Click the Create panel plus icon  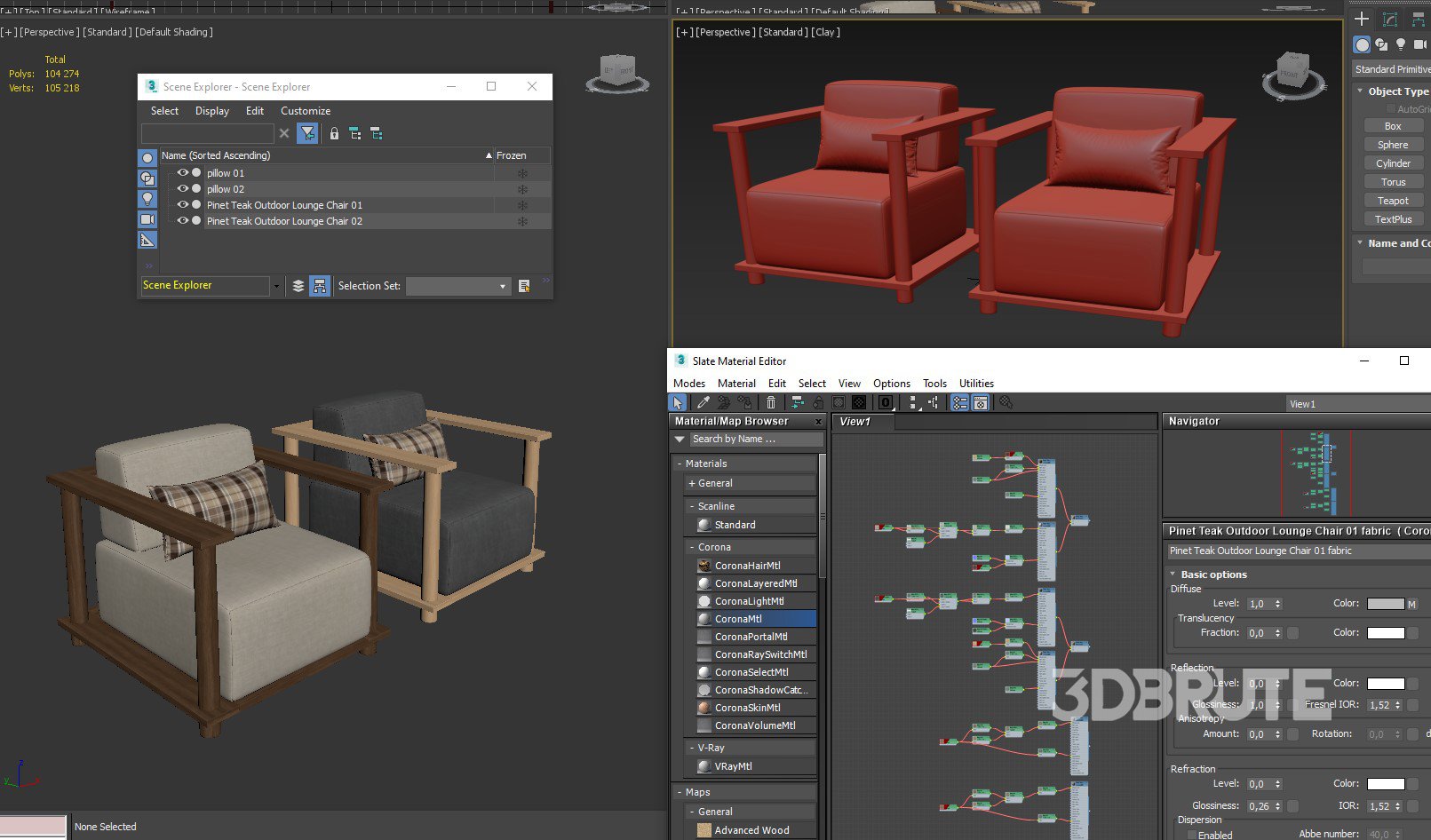pos(1361,19)
